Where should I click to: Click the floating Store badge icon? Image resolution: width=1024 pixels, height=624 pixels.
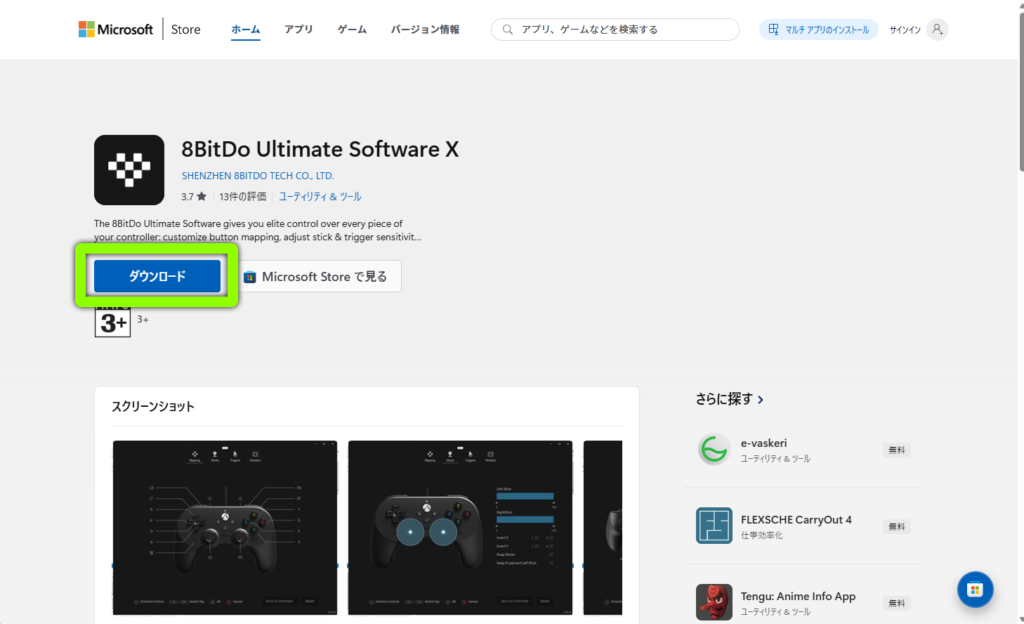click(x=974, y=590)
